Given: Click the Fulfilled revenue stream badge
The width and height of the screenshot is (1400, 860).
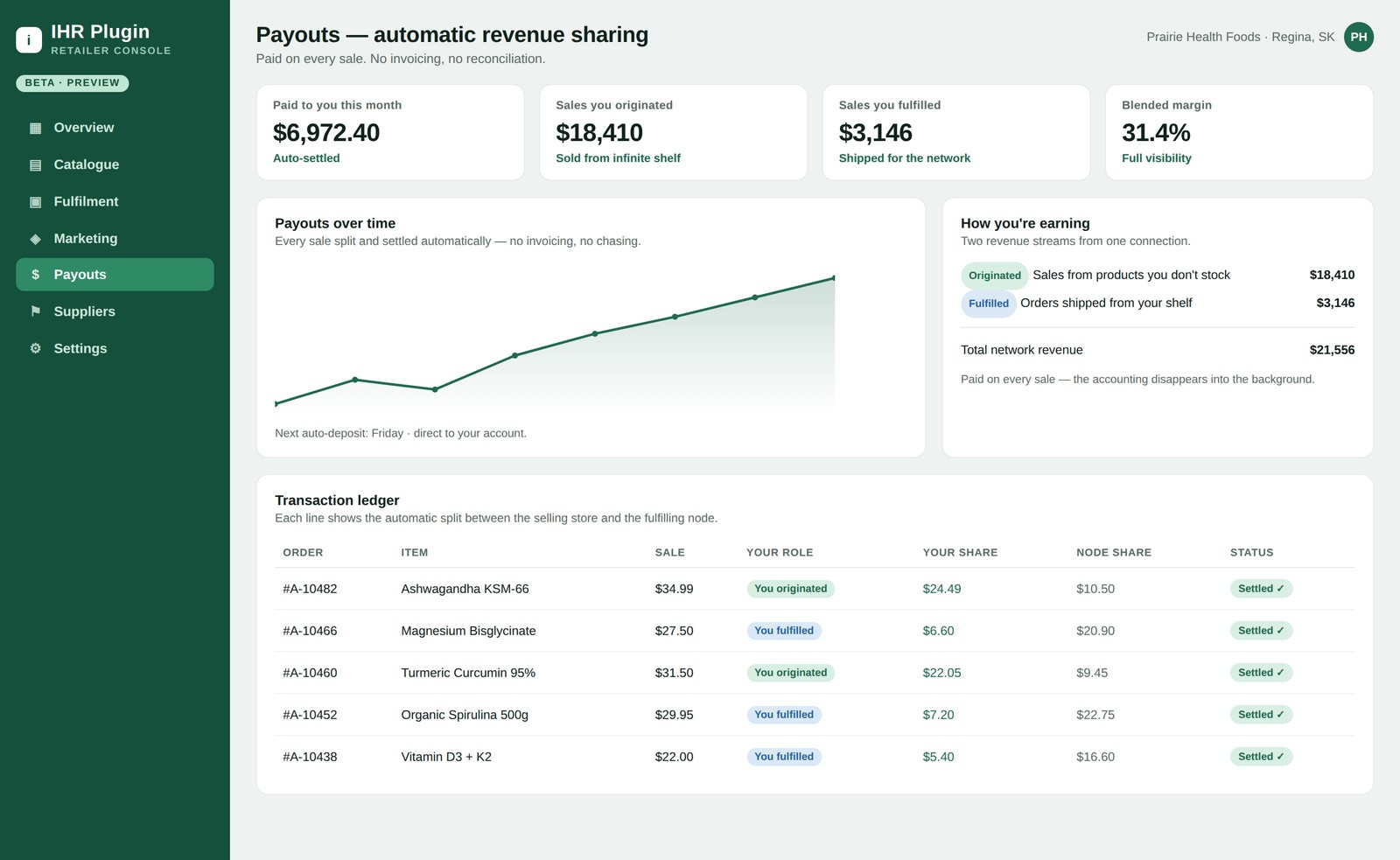Looking at the screenshot, I should (989, 304).
